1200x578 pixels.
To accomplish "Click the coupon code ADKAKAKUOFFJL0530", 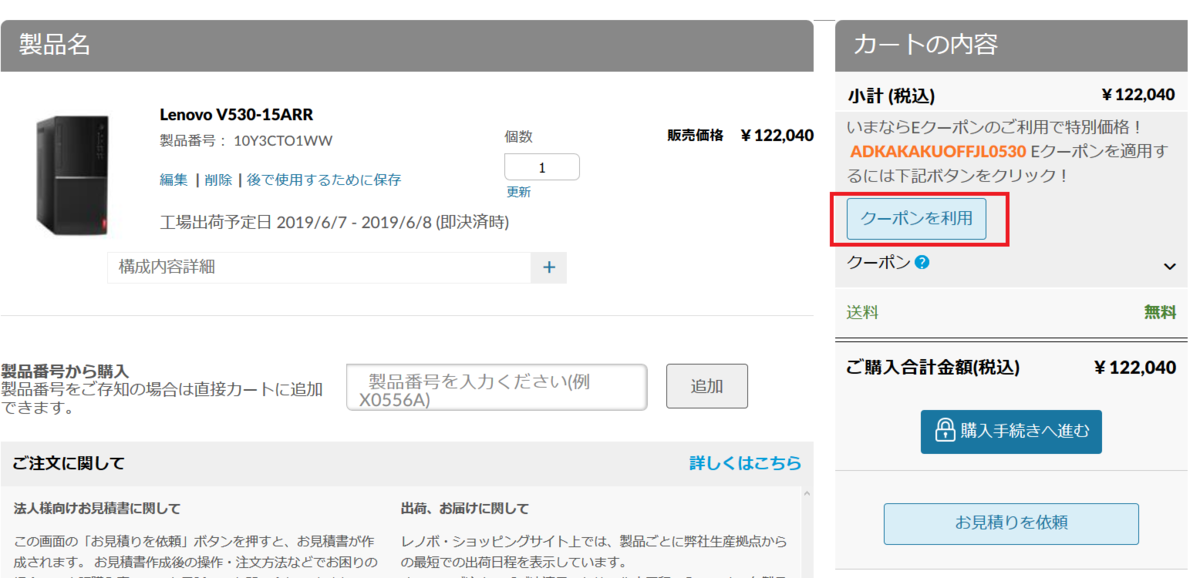I will coord(938,152).
